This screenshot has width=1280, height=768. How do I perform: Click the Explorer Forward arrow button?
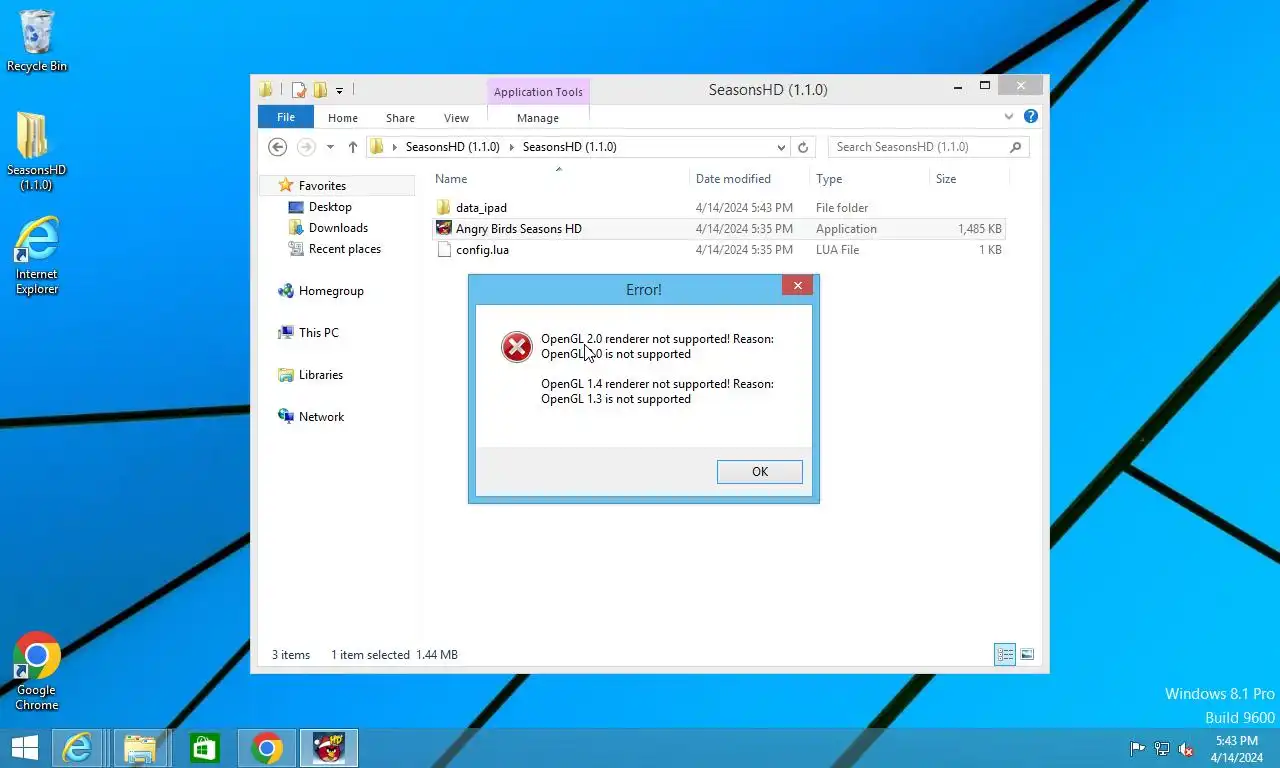[306, 147]
